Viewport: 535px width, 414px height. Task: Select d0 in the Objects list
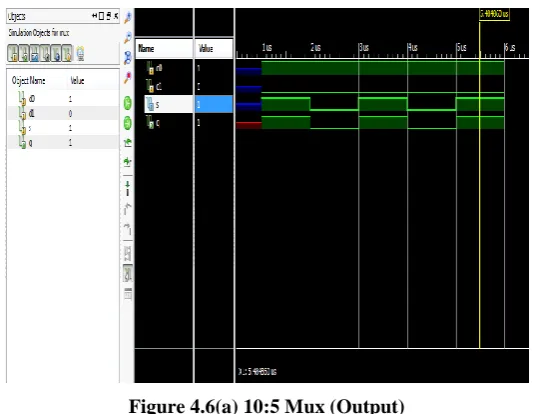coord(63,99)
